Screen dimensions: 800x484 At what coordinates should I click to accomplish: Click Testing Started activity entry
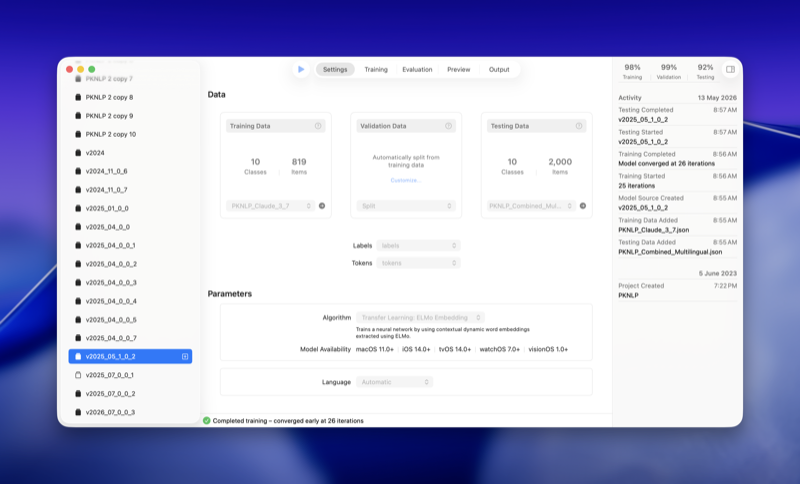click(x=678, y=137)
